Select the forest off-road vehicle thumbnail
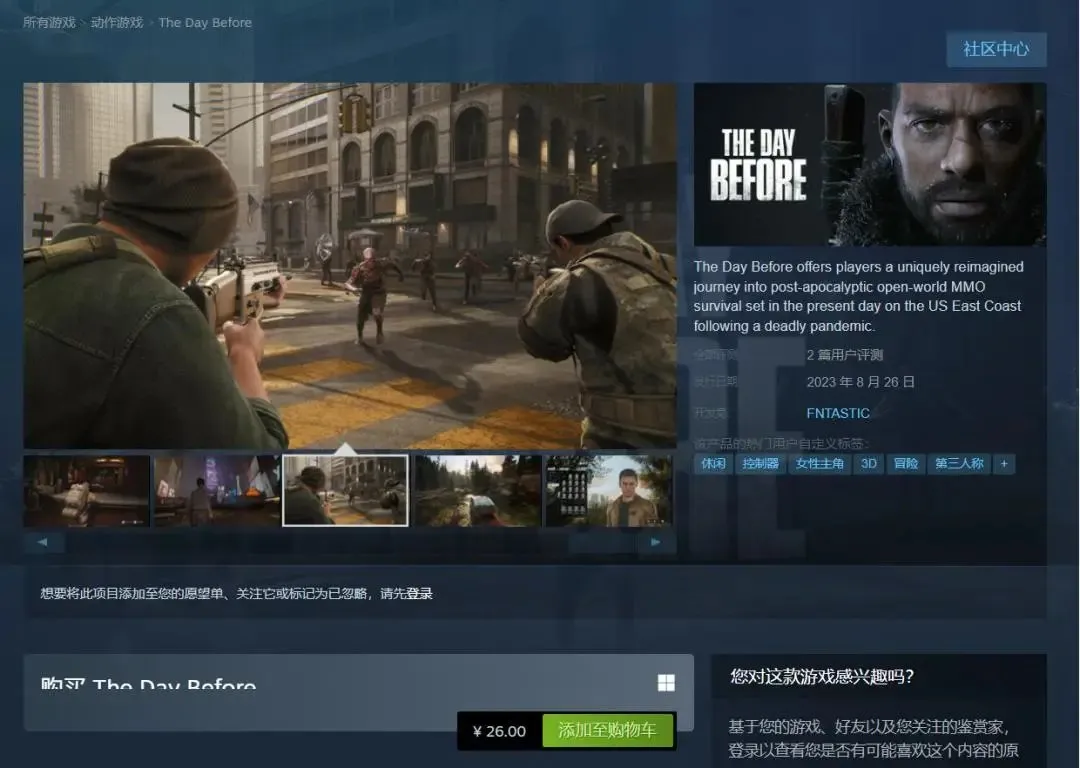This screenshot has height=768, width=1080. point(478,490)
